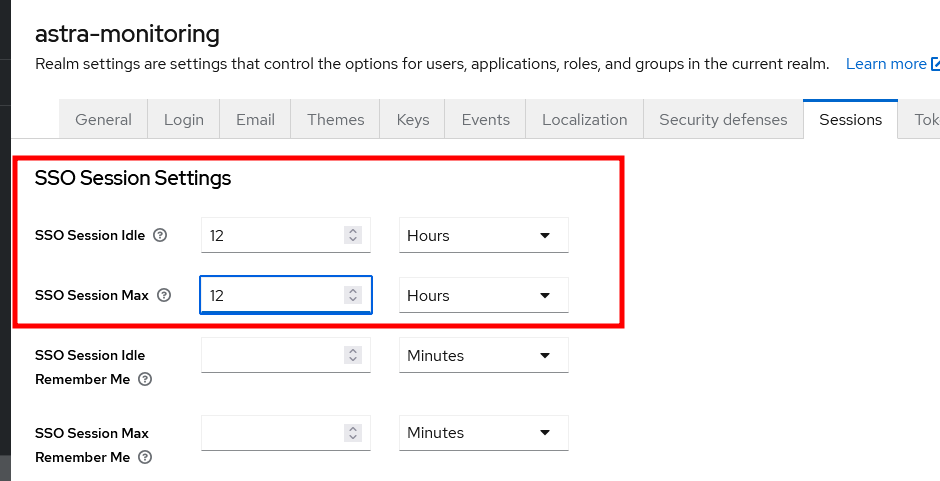Screen dimensions: 940x481
Task: Click stepper in SSO Session Max Remember Me
Action: [352, 433]
